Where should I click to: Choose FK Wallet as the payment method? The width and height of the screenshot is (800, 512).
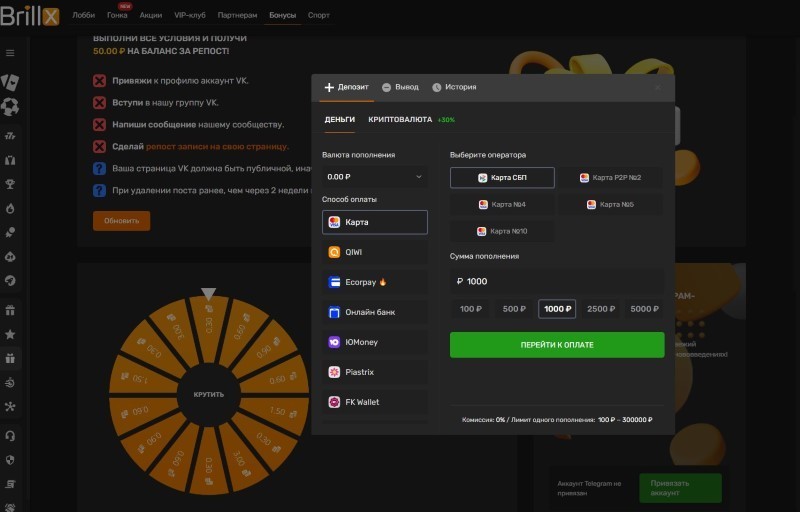point(375,402)
